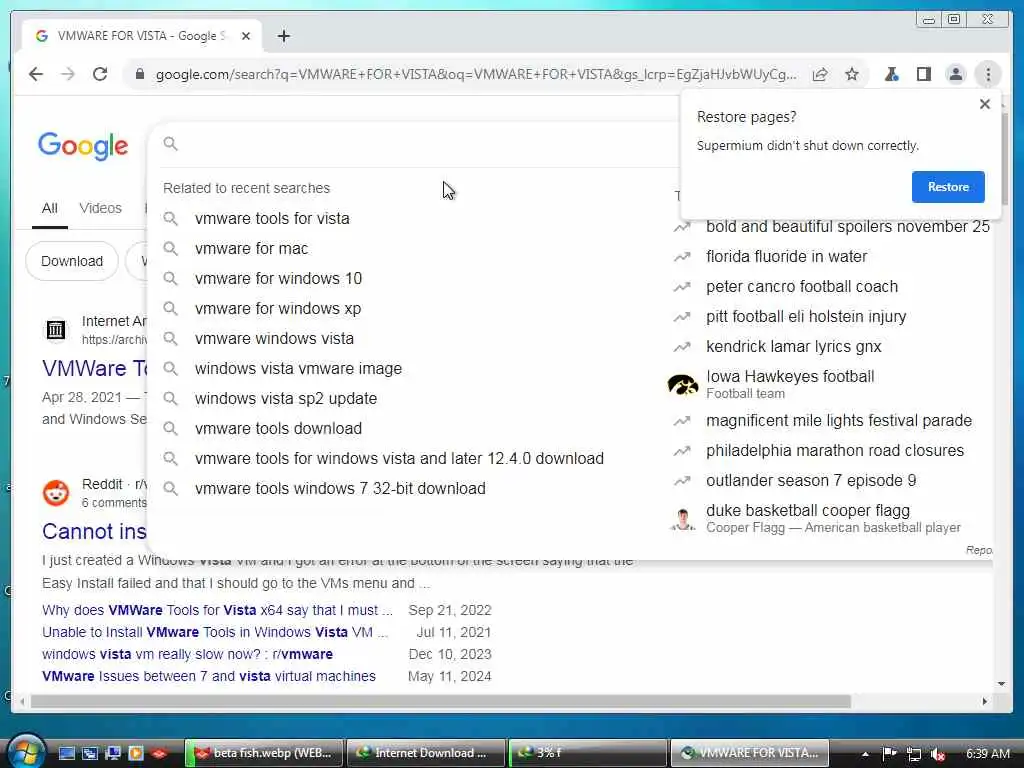Screen dimensions: 1024x768
Task: Switch to the Videos results tab
Action: pos(101,208)
